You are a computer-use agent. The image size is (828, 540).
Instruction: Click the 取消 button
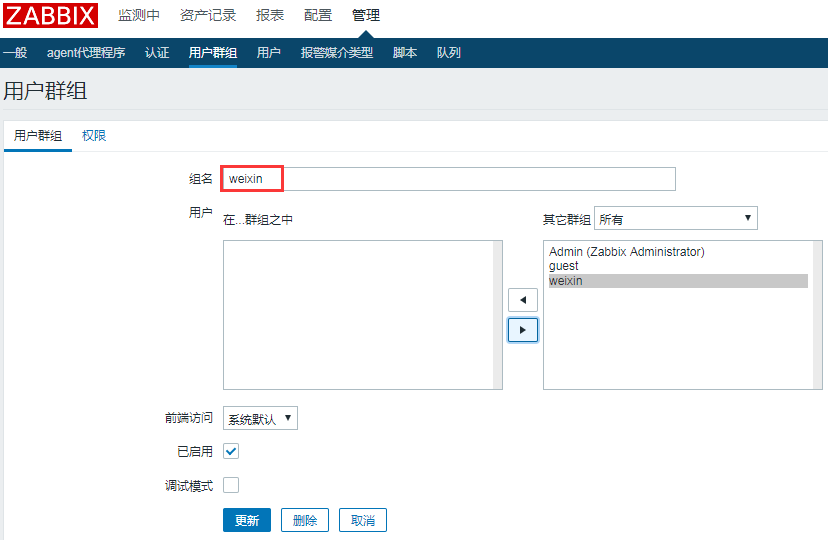(x=363, y=520)
